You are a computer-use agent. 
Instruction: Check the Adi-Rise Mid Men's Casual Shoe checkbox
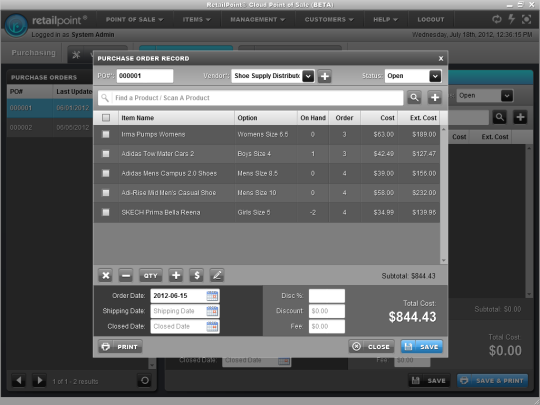point(106,193)
